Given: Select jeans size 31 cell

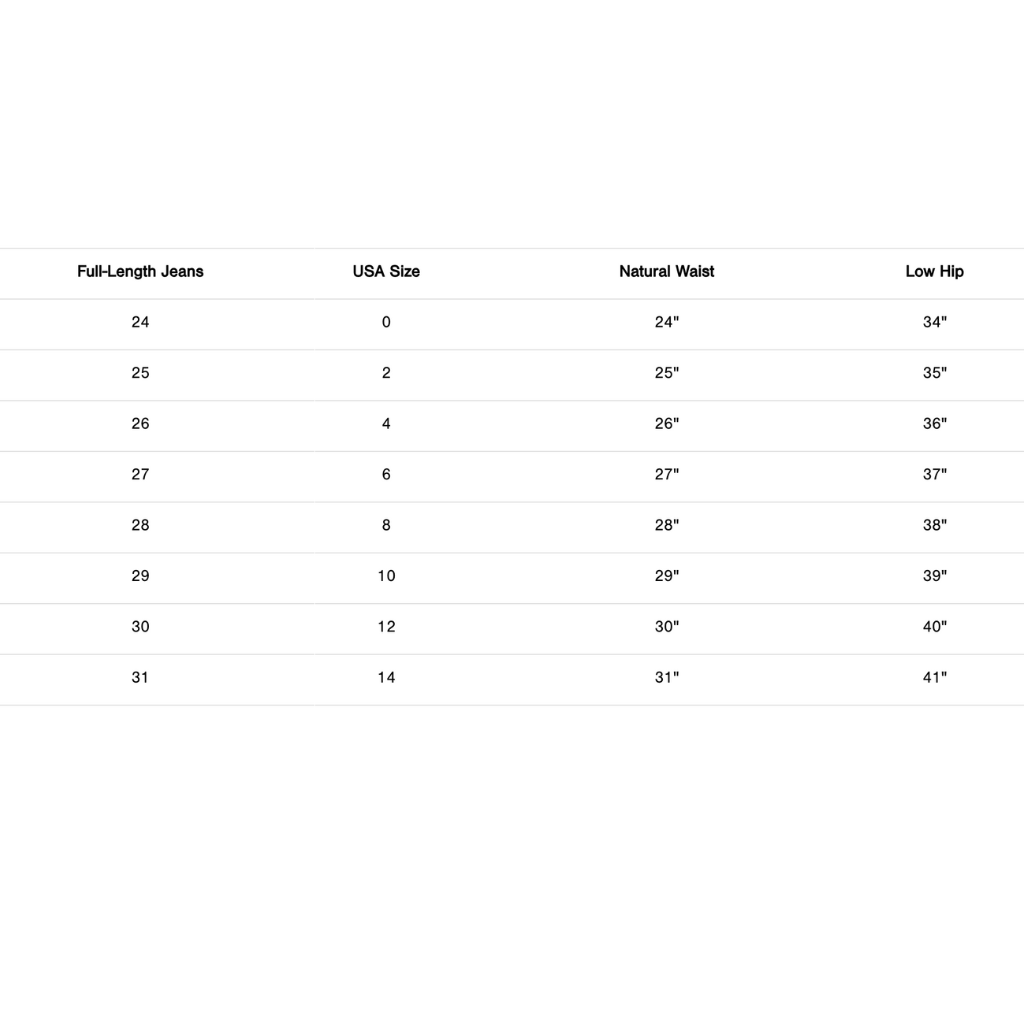Looking at the screenshot, I should [x=140, y=677].
